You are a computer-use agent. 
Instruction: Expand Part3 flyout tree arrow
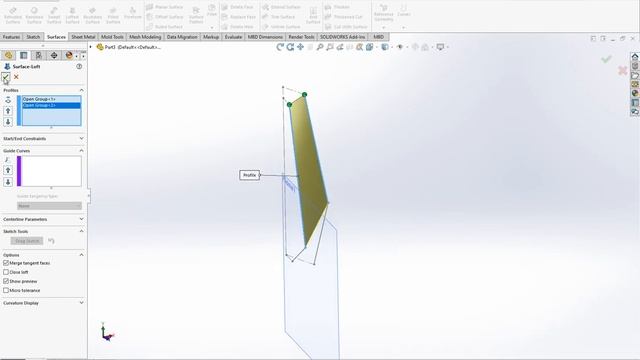[91, 47]
